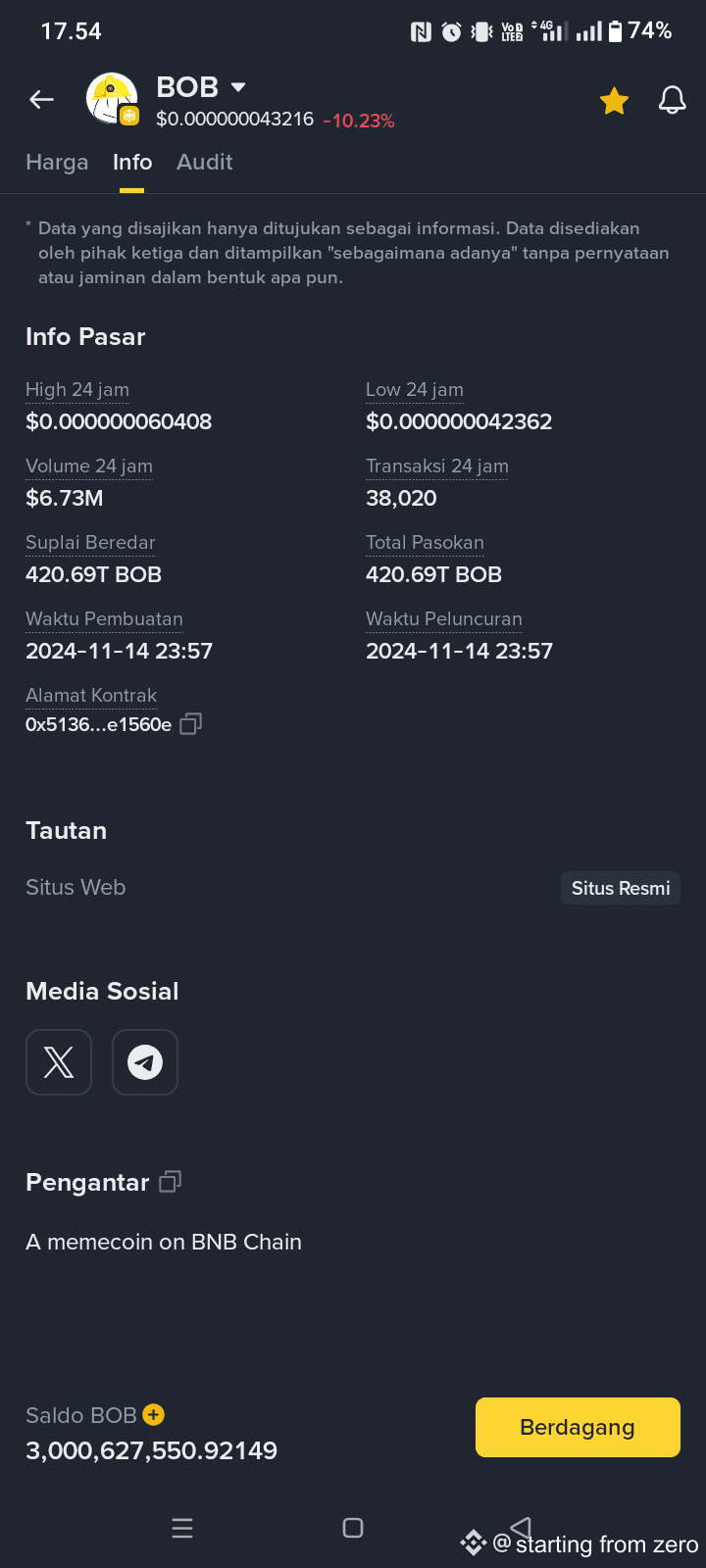Tap the Suplai Beredar label tooltip
This screenshot has height=1568, width=706.
(x=90, y=542)
